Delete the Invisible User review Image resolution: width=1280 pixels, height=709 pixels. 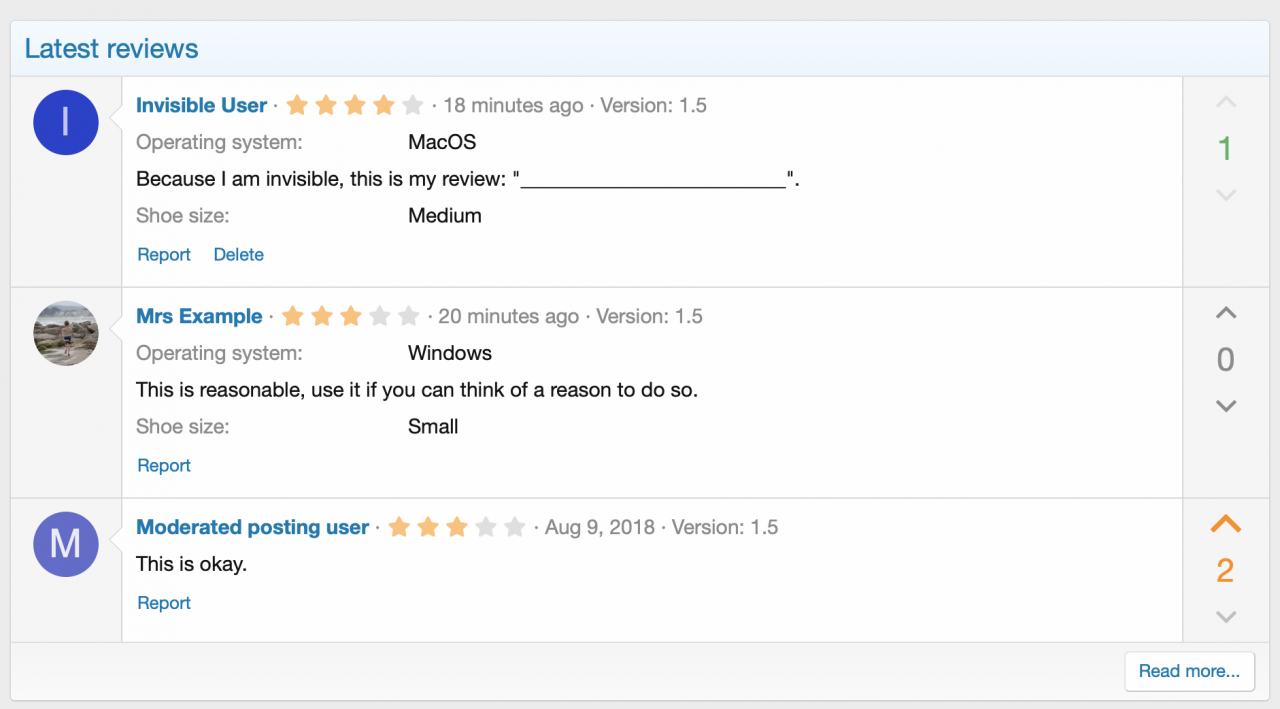[238, 255]
